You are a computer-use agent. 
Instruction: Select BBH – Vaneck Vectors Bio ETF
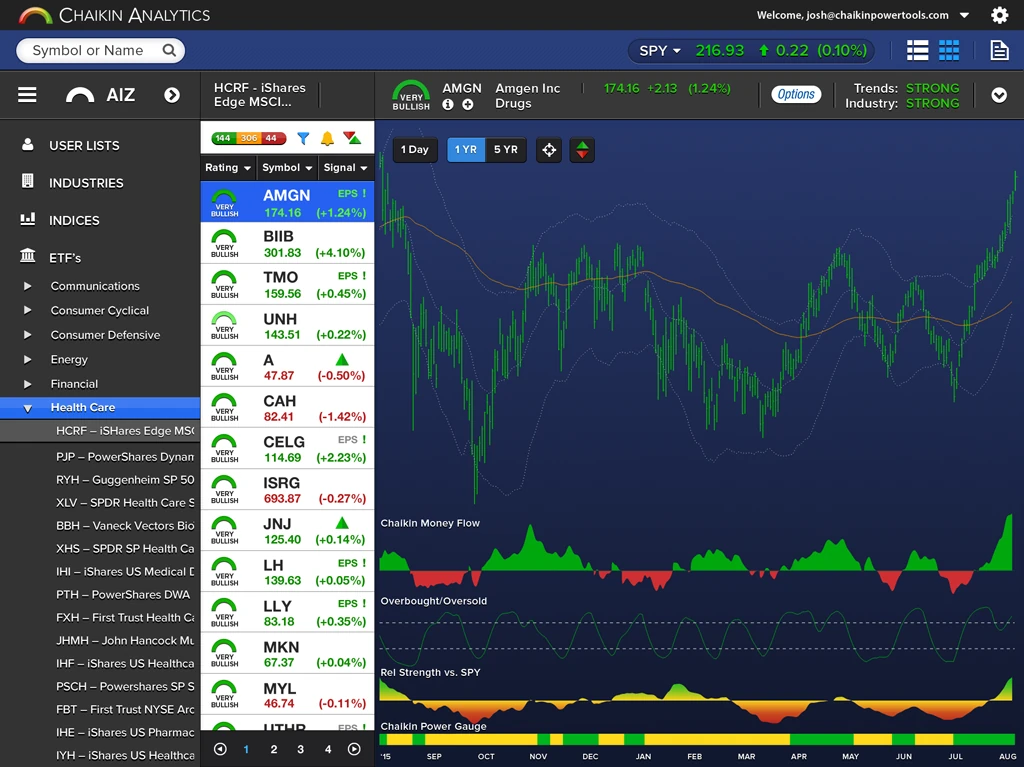coord(125,525)
